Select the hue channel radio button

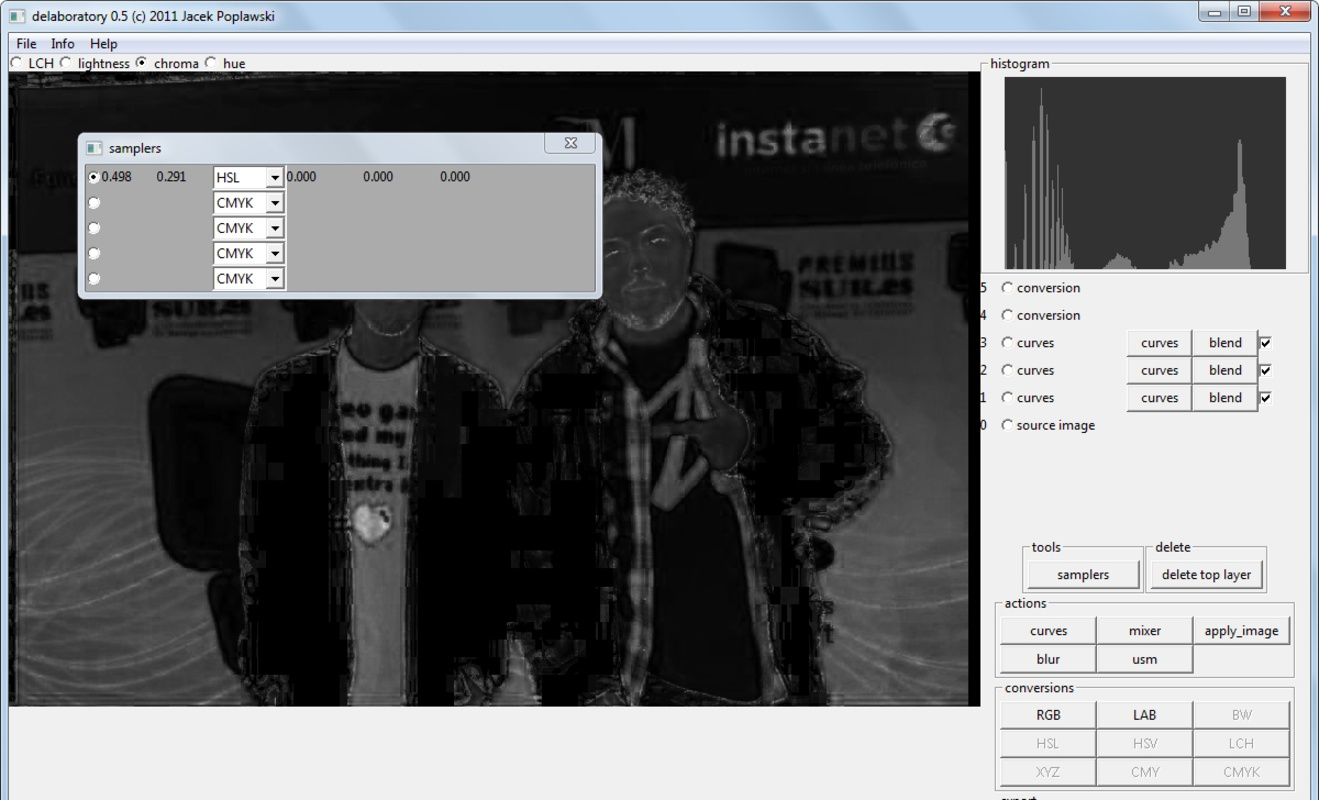click(211, 63)
